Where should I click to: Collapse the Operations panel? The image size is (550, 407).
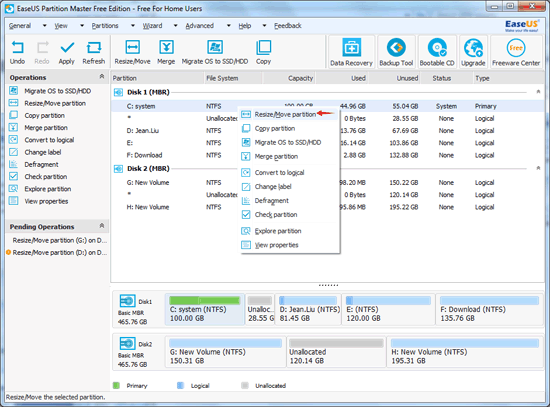(102, 76)
